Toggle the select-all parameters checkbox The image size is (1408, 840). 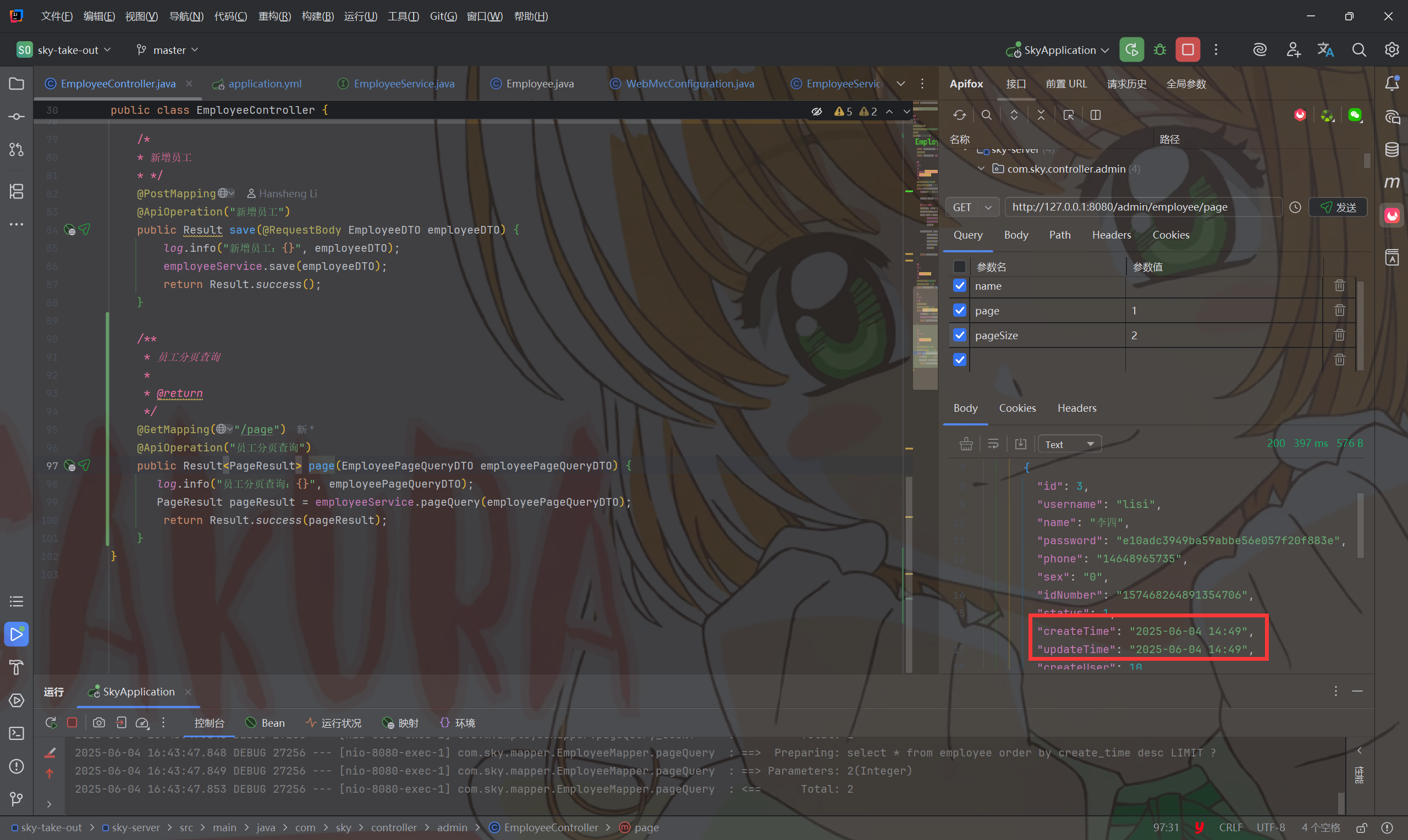pyautogui.click(x=960, y=267)
